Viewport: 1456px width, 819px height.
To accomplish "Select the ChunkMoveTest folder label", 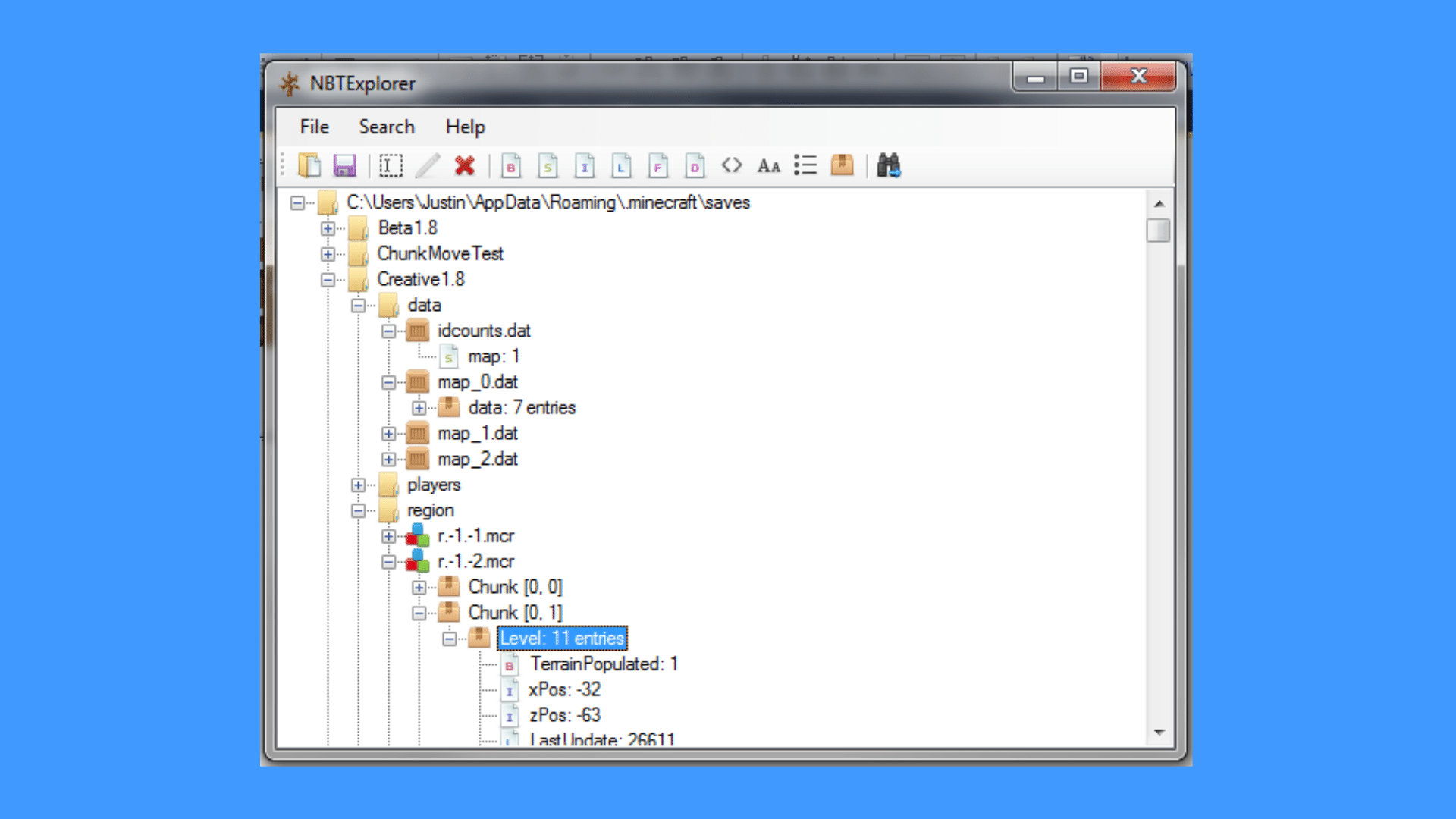I will click(x=441, y=253).
